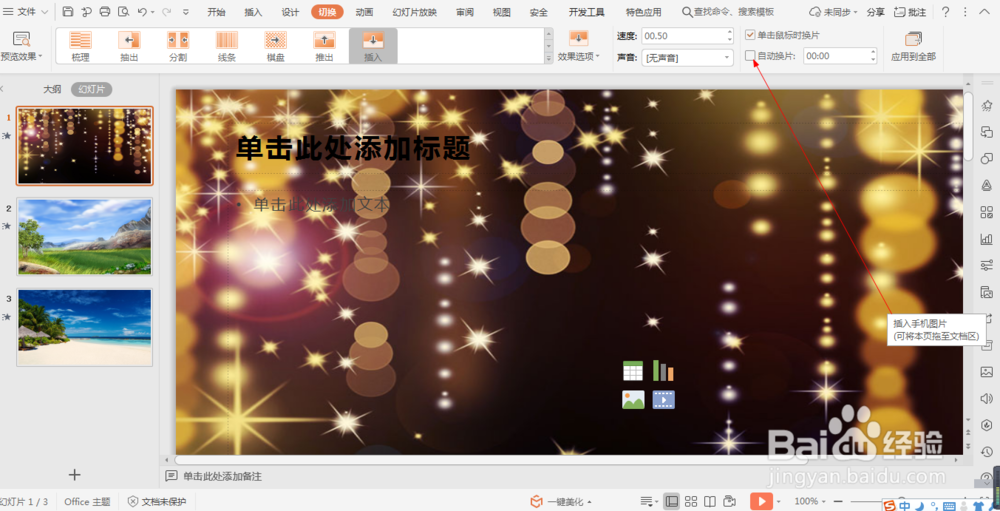Open the 幻灯片放映 ribbon tab
1000x511 pixels.
click(415, 12)
